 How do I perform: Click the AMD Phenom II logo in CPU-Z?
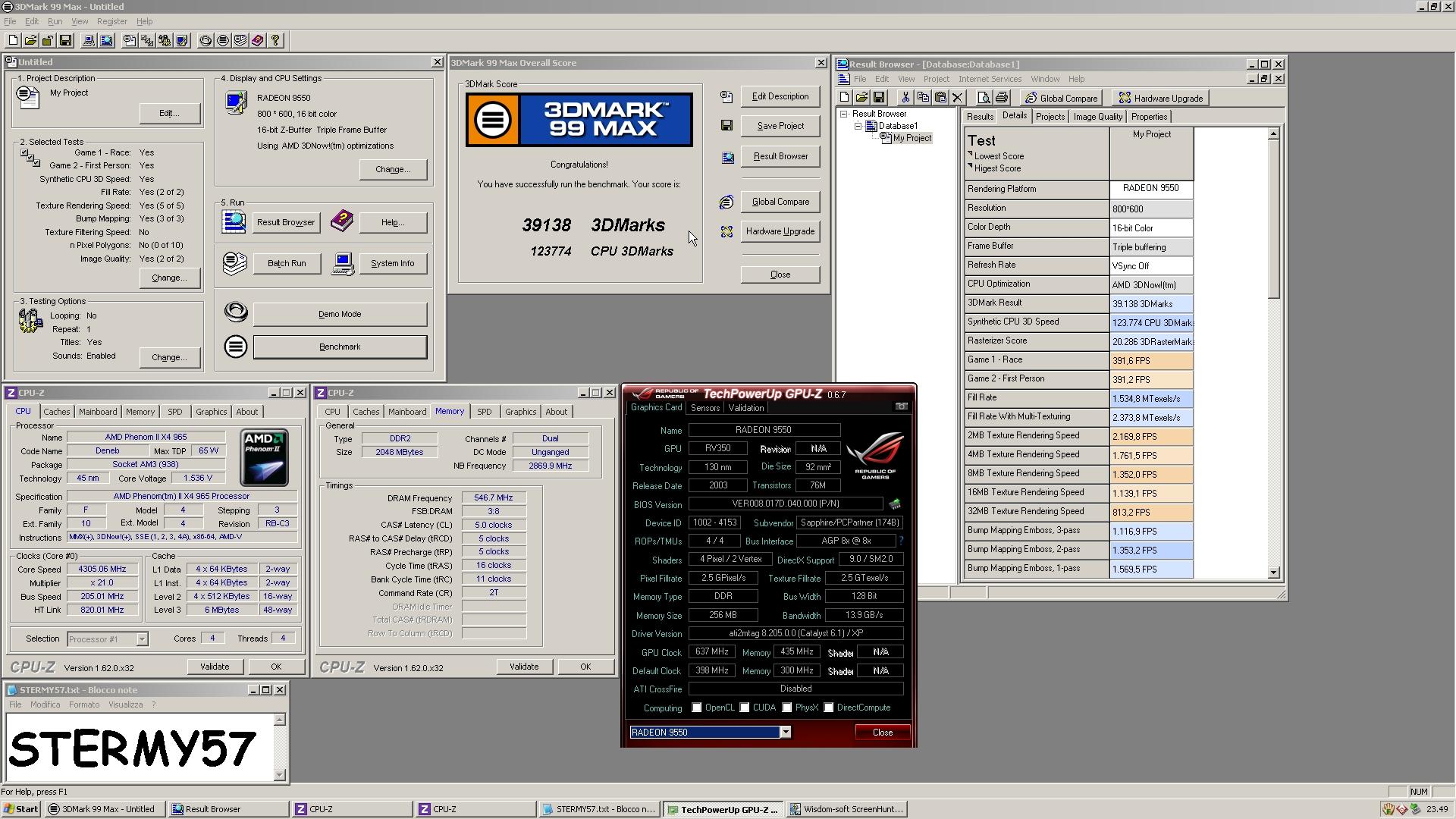[x=264, y=457]
